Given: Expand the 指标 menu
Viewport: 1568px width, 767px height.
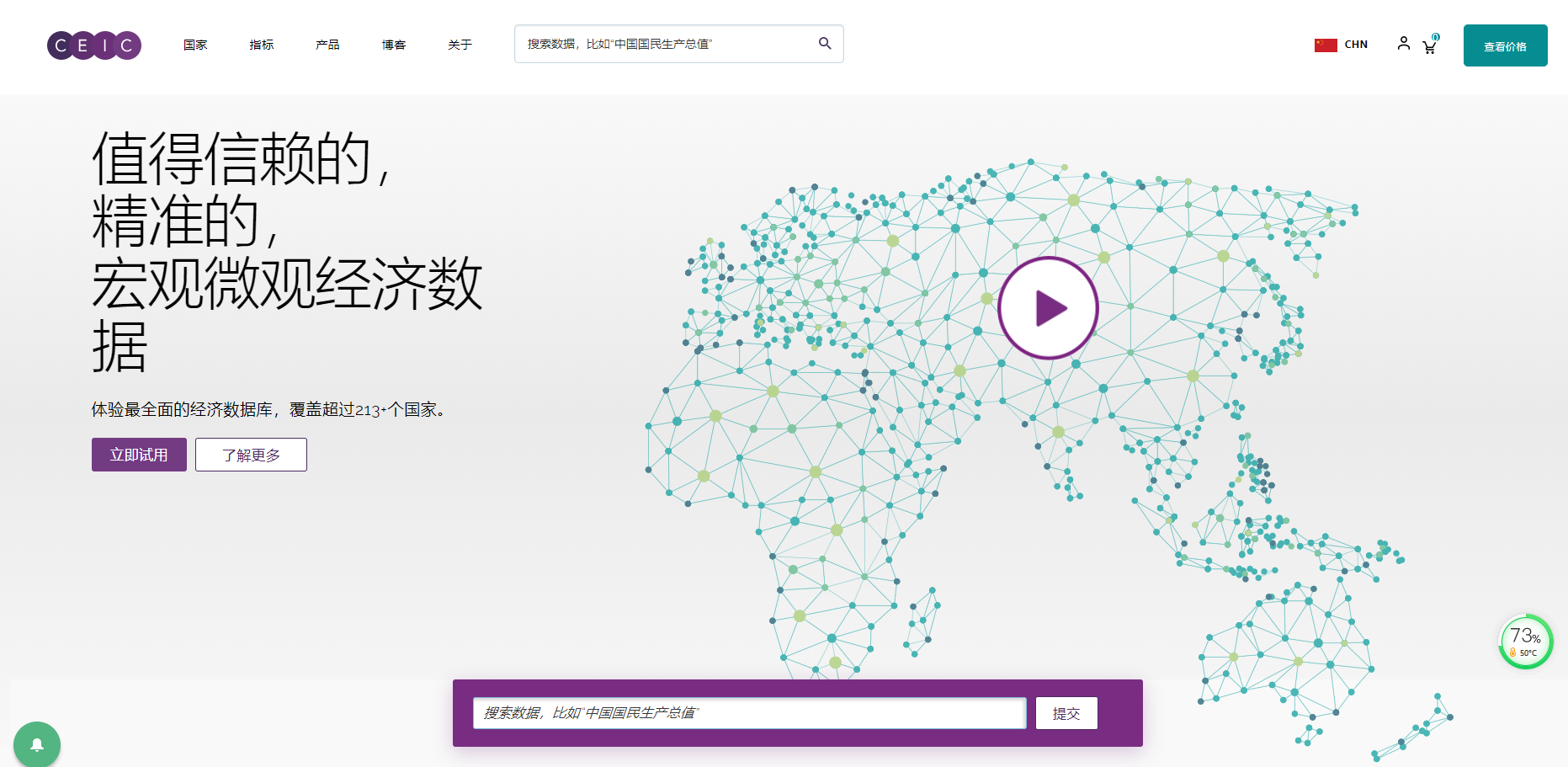Looking at the screenshot, I should click(262, 45).
